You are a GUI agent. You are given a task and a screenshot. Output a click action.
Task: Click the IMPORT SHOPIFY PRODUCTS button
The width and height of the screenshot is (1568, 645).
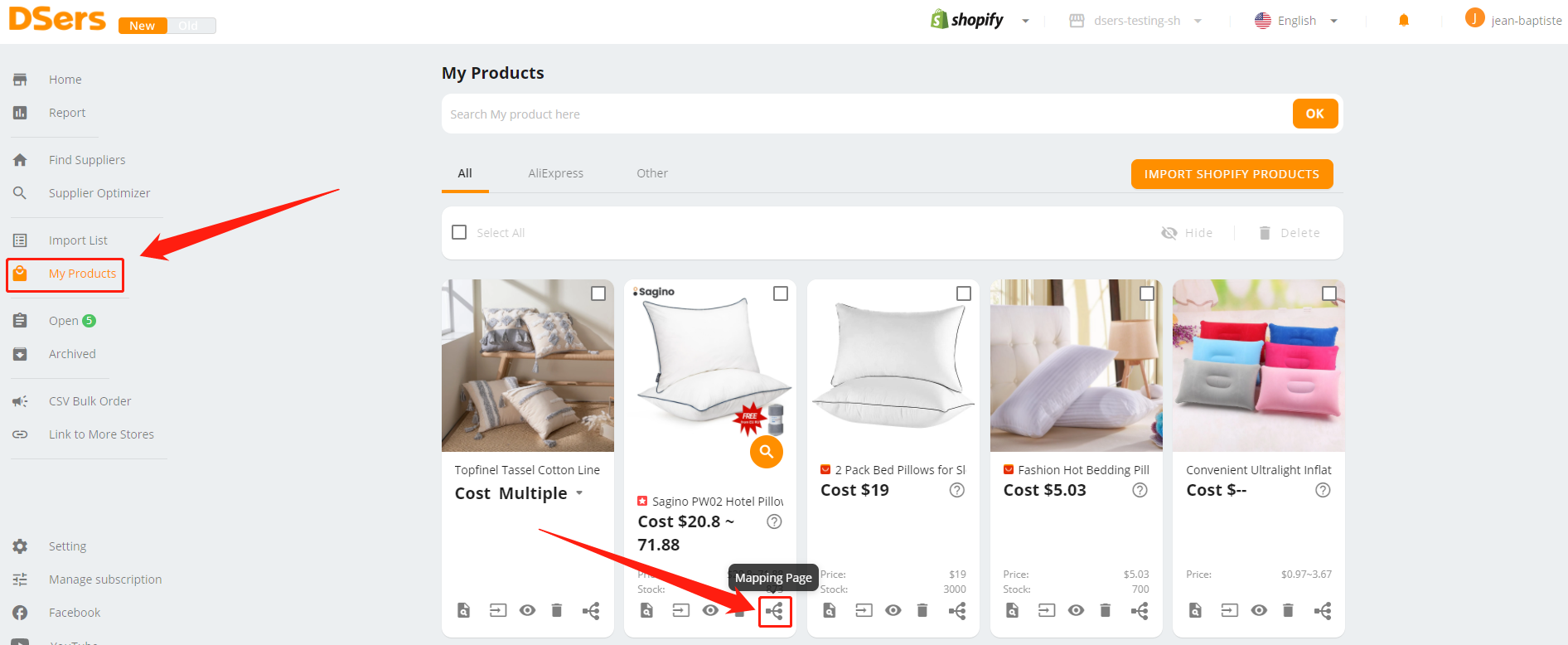(x=1232, y=174)
